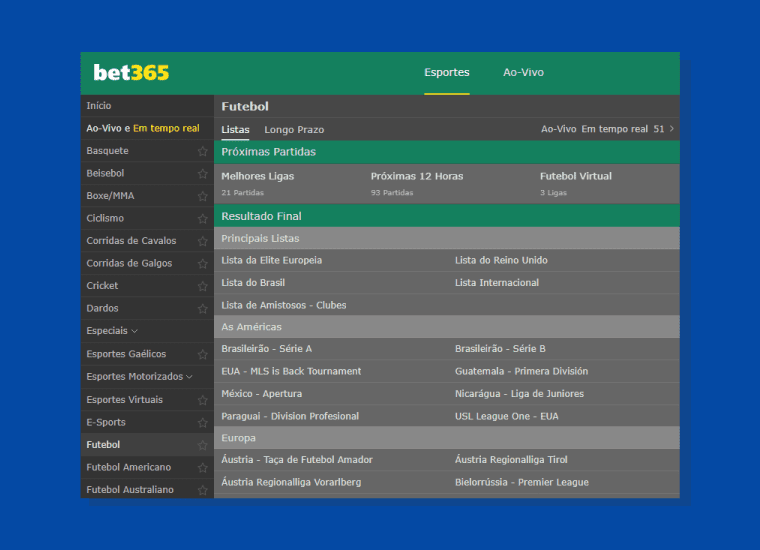The image size is (760, 550).
Task: Open Nicarágua - Liga de Juniores
Action: coord(519,393)
